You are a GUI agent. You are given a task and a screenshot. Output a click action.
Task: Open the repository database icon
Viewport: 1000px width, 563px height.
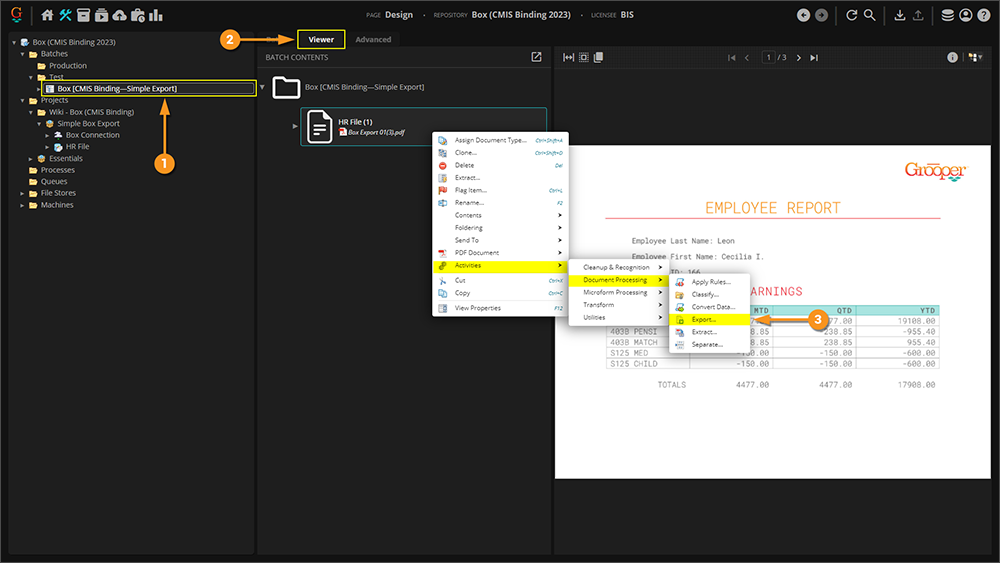(x=948, y=15)
